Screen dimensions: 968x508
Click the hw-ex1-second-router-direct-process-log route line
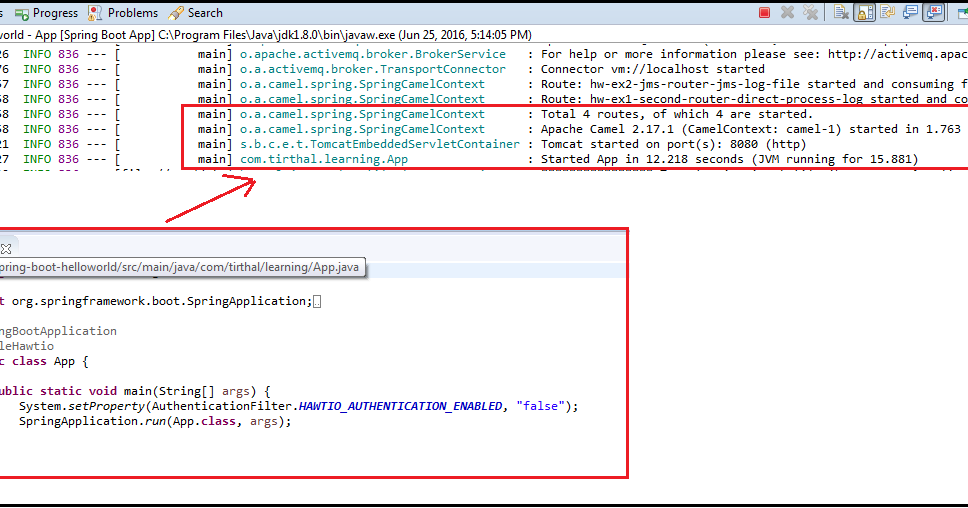point(754,99)
